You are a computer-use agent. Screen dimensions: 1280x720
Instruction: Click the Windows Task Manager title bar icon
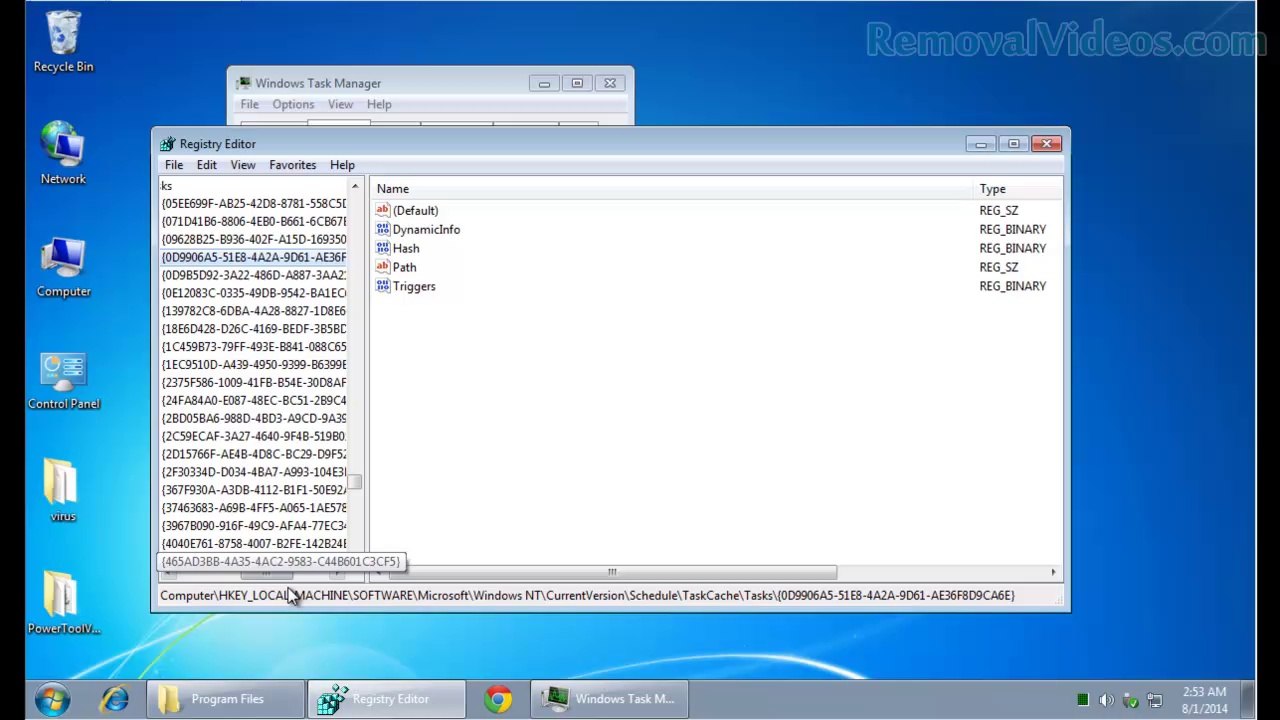243,84
